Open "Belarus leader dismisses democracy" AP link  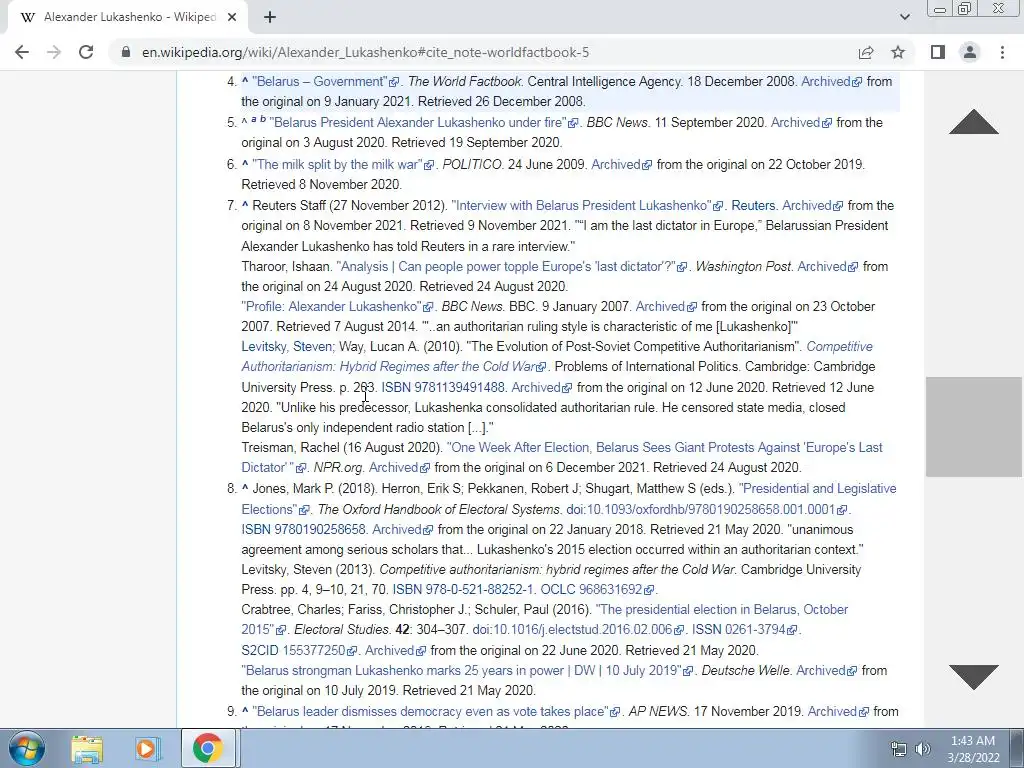pos(436,712)
